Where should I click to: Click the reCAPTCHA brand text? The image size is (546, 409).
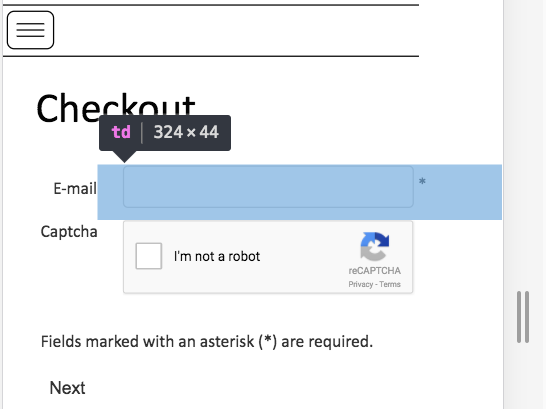[x=375, y=271]
